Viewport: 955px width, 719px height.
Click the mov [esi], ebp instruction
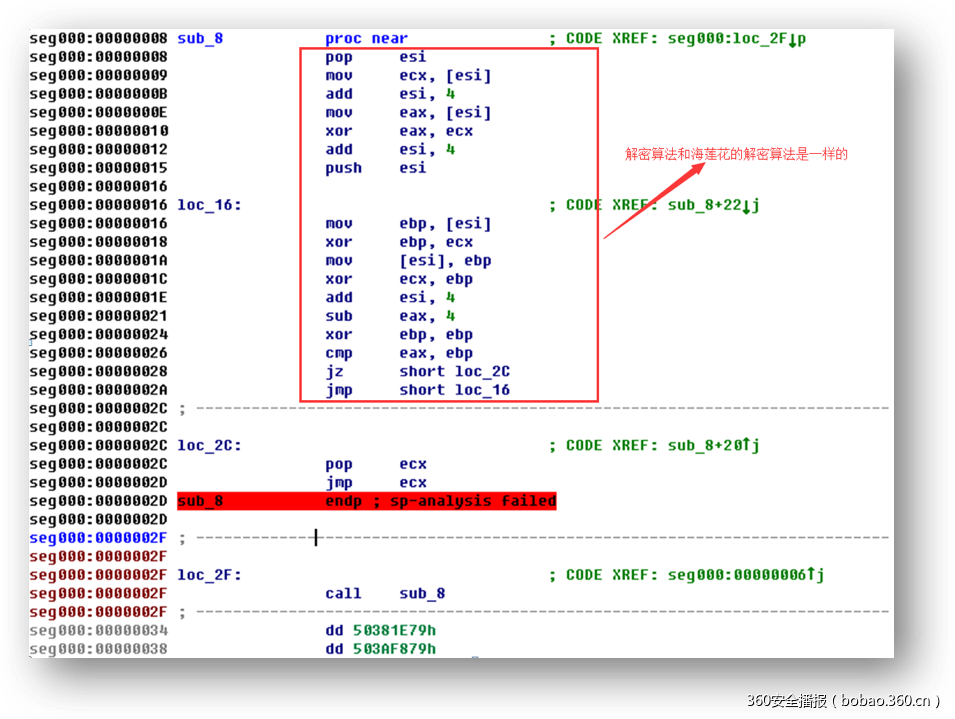(408, 261)
